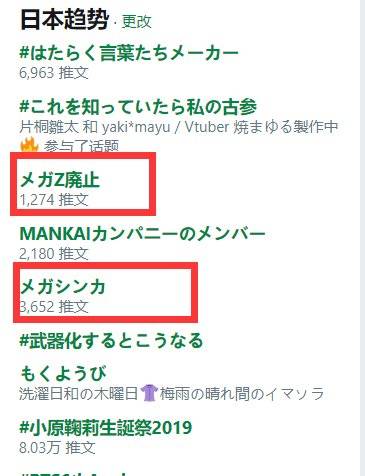Viewport: 365px width, 476px height.
Task: Open the #はたらく言葉たちメーカー trend
Action: click(x=129, y=53)
